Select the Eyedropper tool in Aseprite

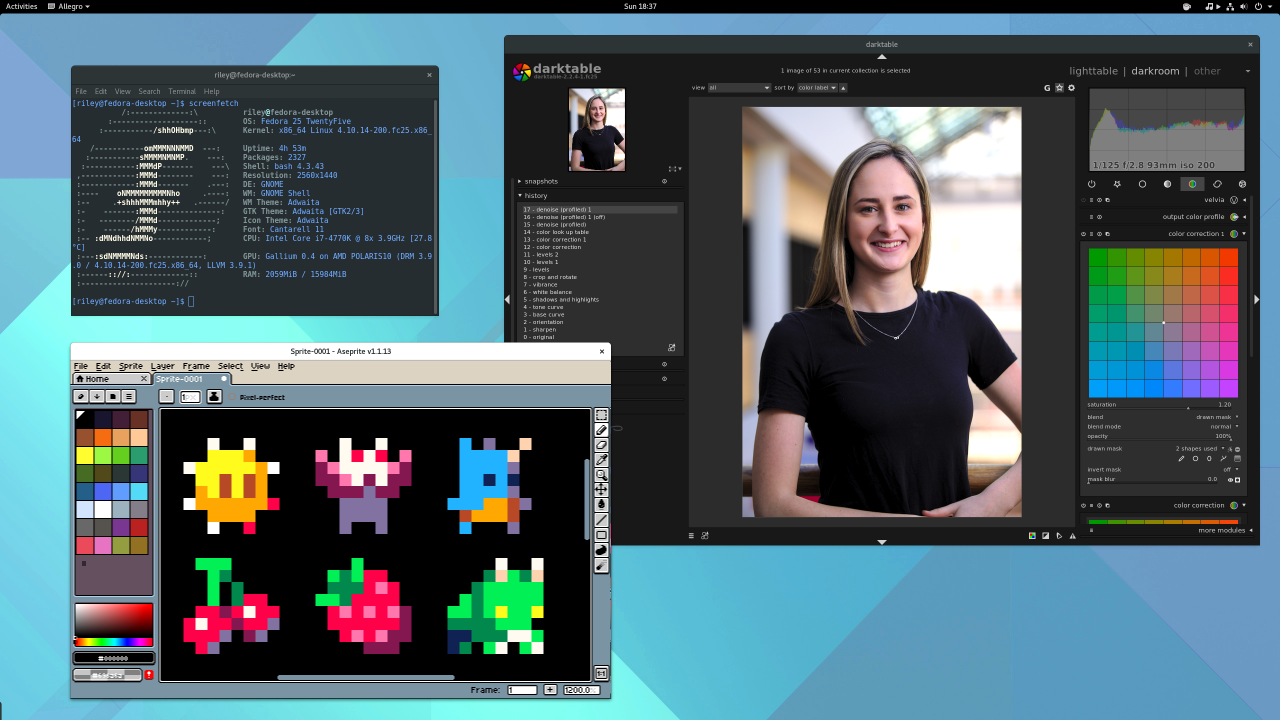click(x=601, y=460)
